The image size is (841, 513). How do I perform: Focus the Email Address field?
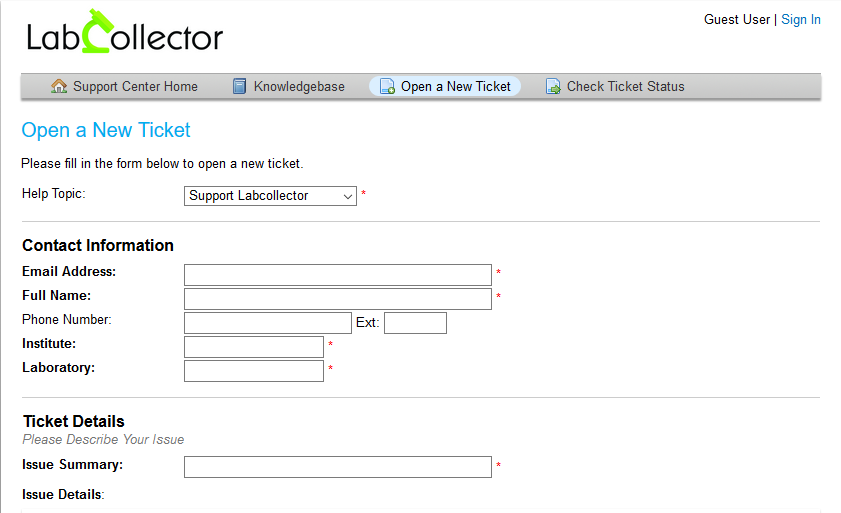(x=338, y=275)
